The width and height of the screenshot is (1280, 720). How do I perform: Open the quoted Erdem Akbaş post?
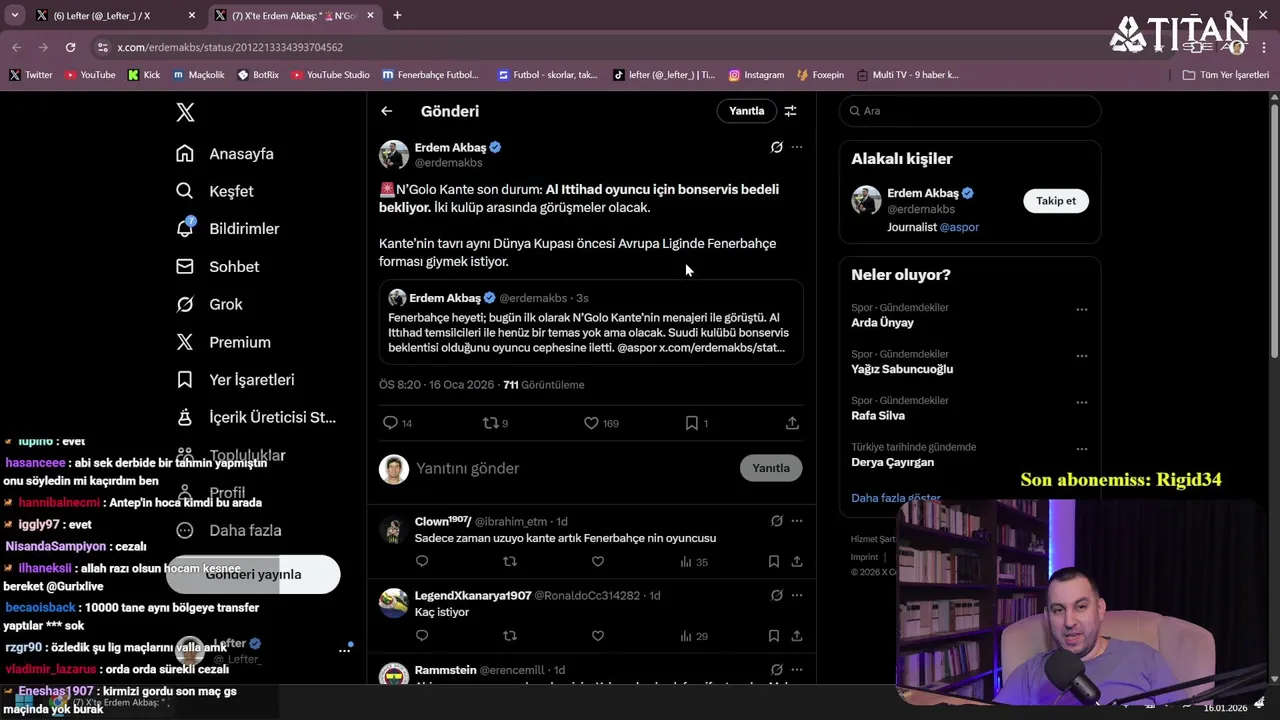591,320
